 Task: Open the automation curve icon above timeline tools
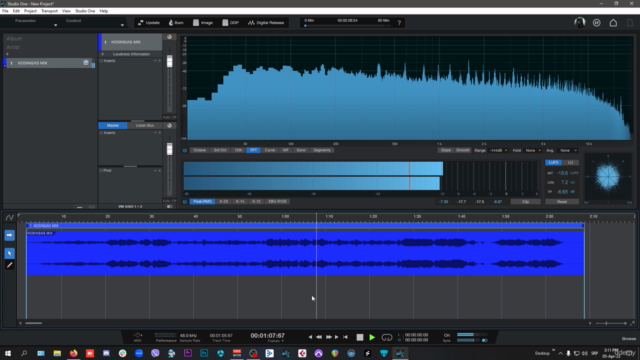[10, 218]
